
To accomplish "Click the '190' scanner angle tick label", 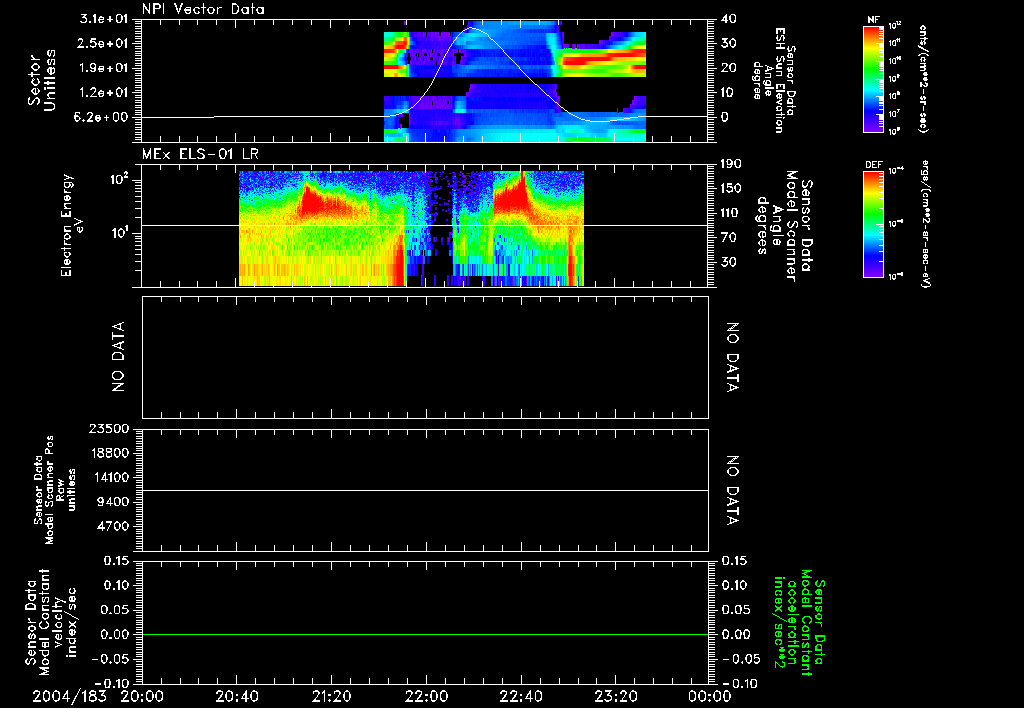I will (731, 164).
